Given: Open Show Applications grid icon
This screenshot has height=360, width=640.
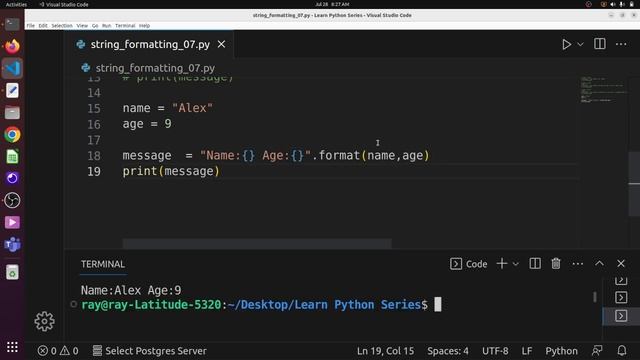Looking at the screenshot, I should (12, 347).
